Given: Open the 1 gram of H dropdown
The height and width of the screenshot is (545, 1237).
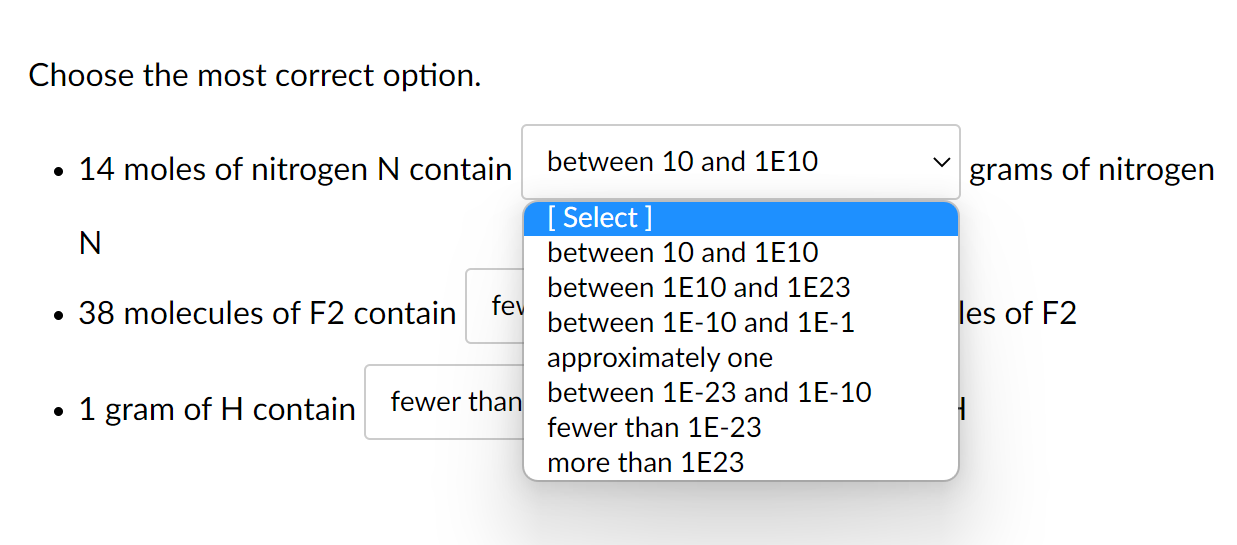Looking at the screenshot, I should pyautogui.click(x=443, y=402).
